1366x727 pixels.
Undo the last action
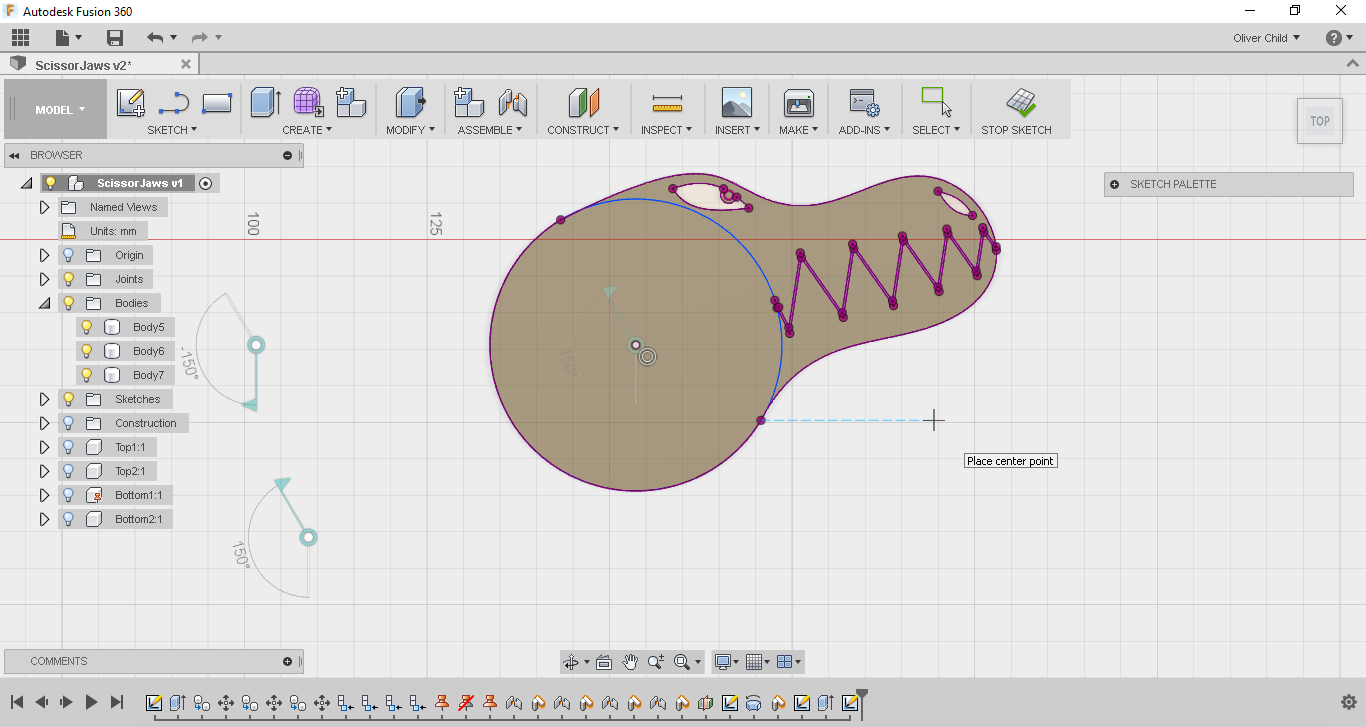155,38
